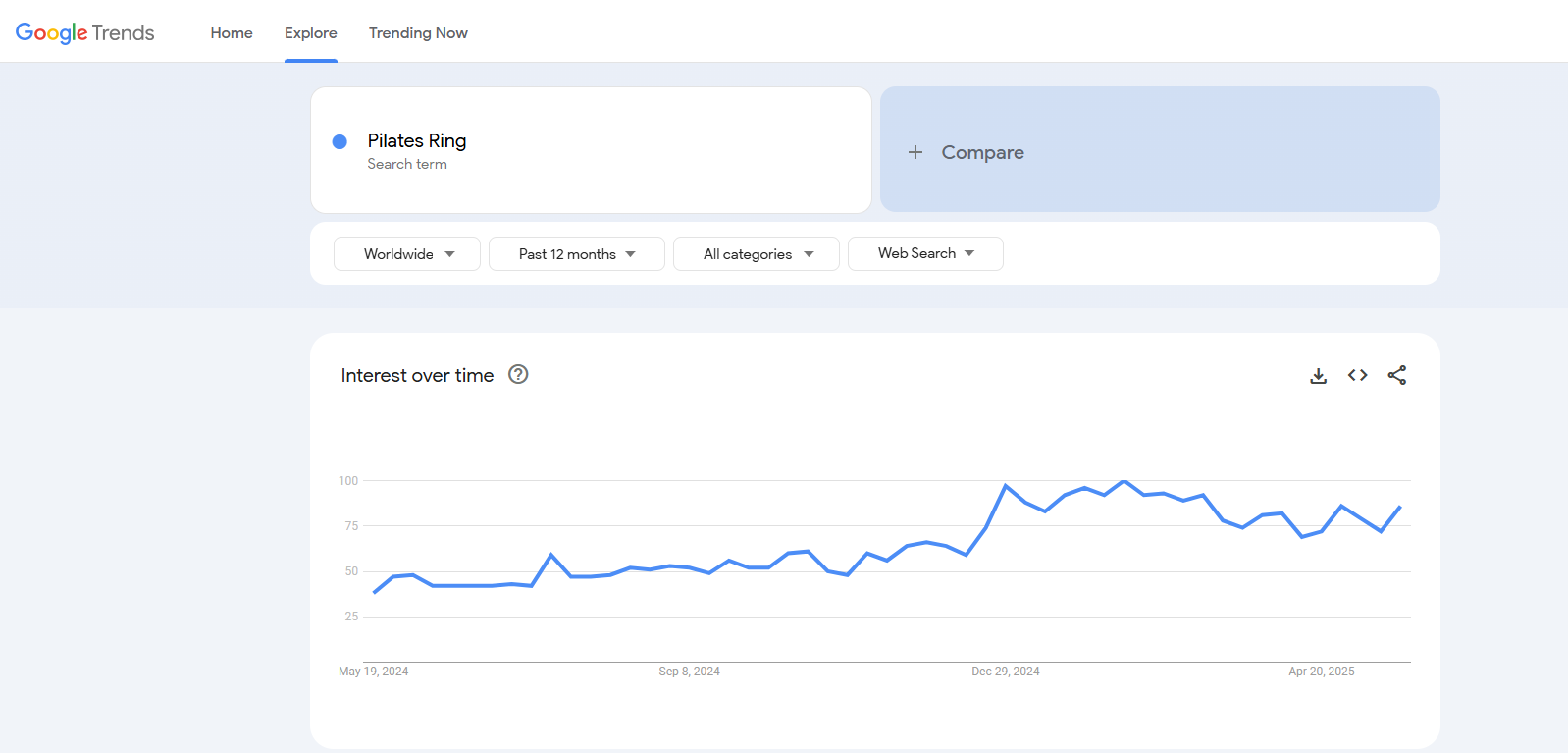Image resolution: width=1568 pixels, height=753 pixels.
Task: Open the Web Search type dropdown
Action: tap(925, 253)
